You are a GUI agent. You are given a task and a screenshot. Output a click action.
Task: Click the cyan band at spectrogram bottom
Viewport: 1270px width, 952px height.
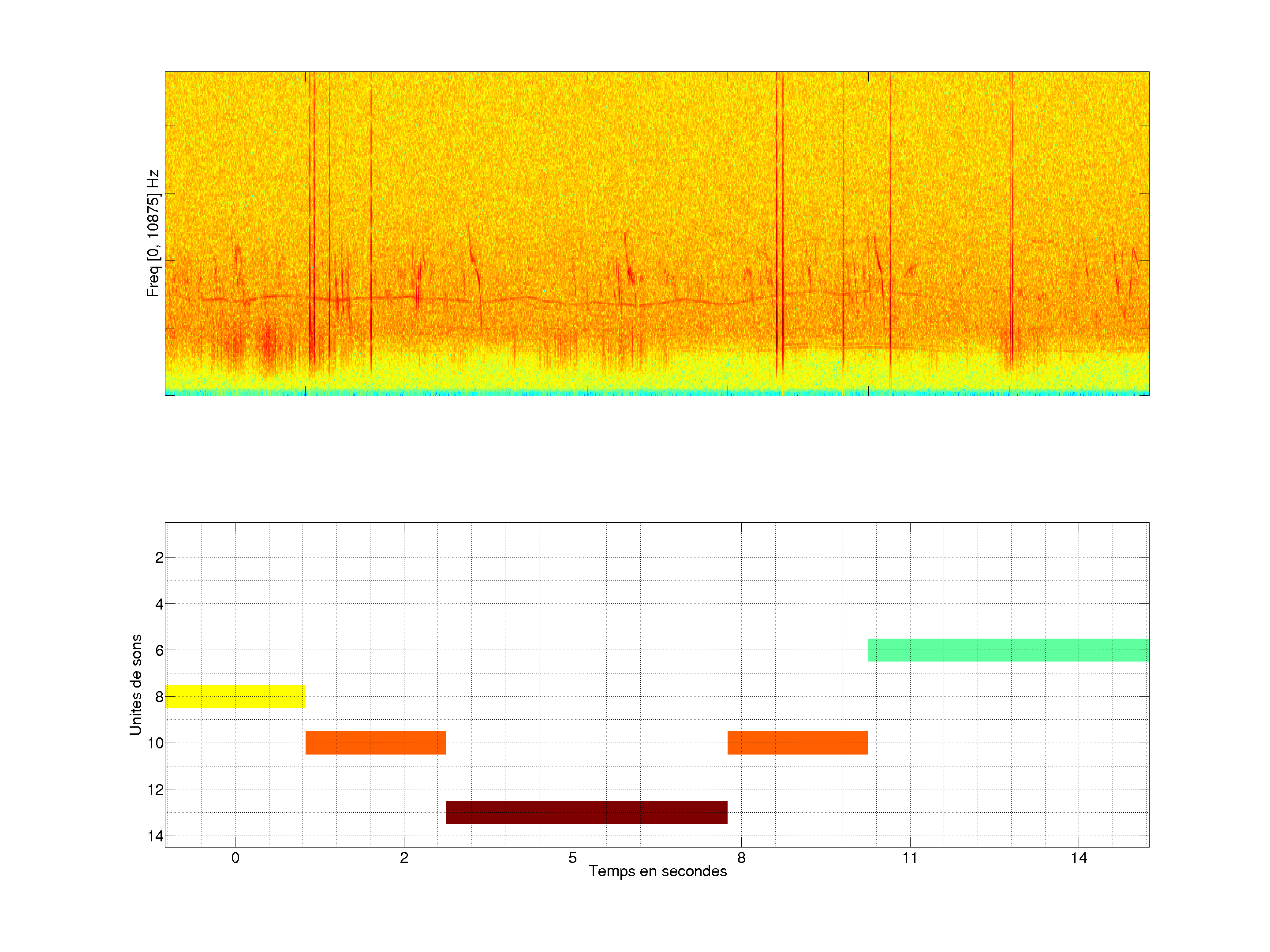[657, 393]
